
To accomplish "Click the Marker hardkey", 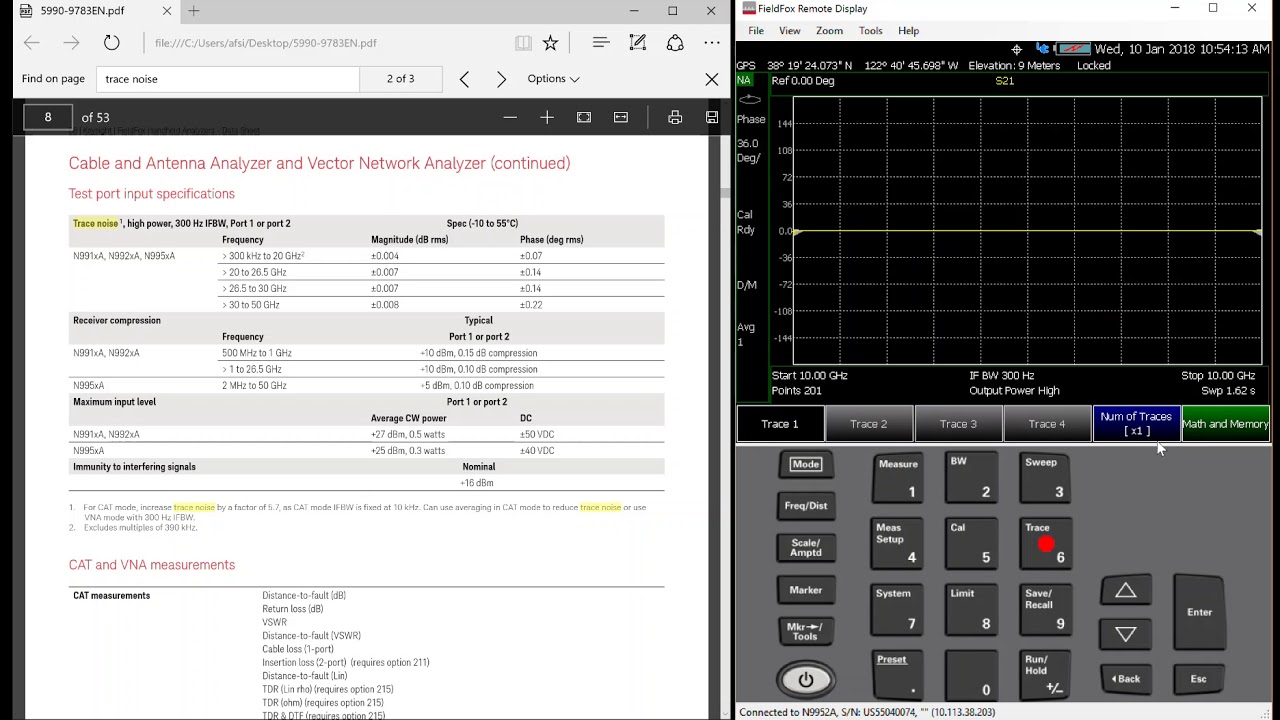I will point(805,590).
